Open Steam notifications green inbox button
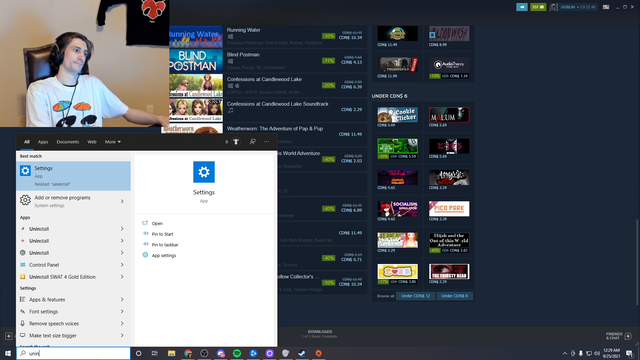Screen dimensions: 640x360 pyautogui.click(x=538, y=7)
